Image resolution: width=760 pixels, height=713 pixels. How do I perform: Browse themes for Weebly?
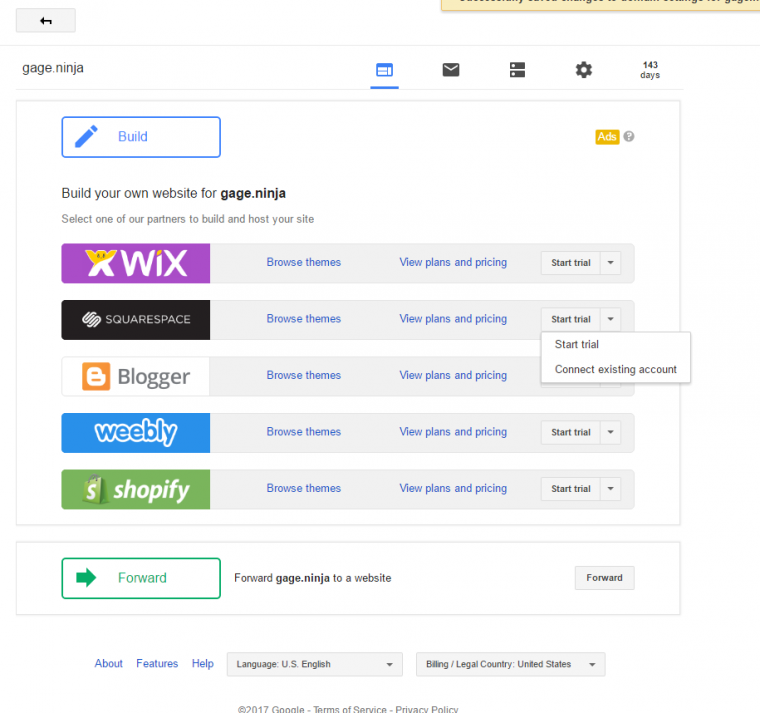303,432
